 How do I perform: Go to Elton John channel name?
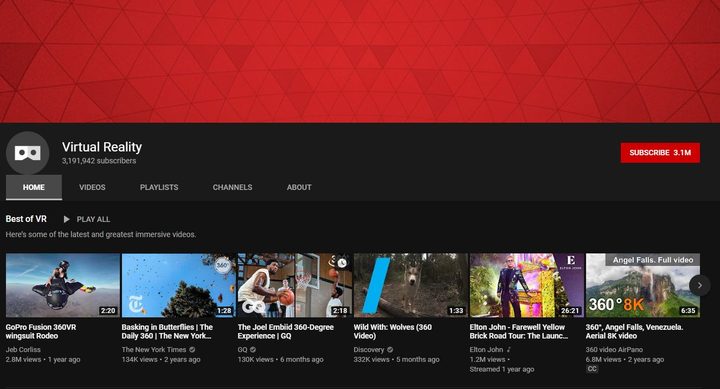pos(486,350)
